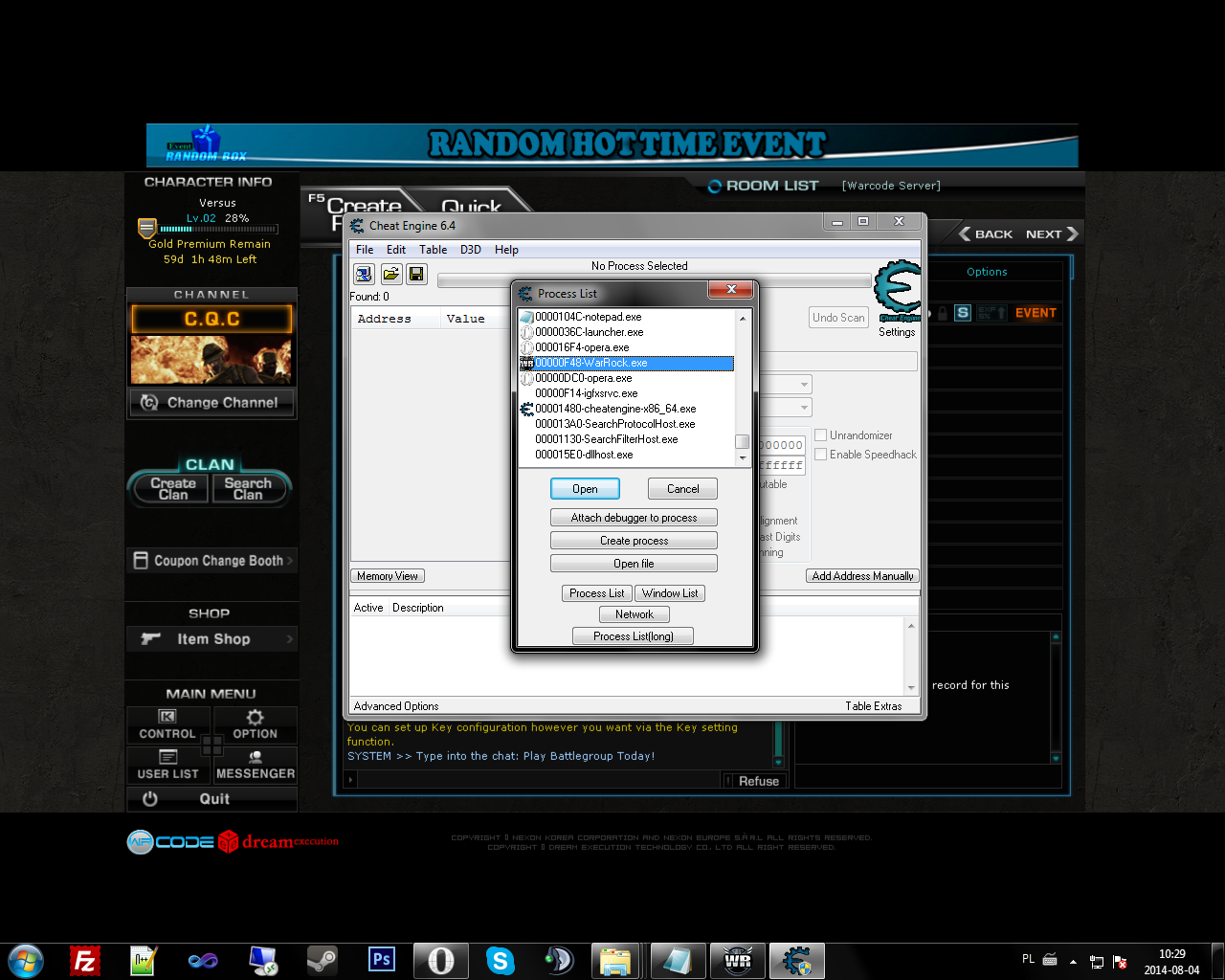The height and width of the screenshot is (980, 1225).
Task: Click the Process List scrollbar thumb
Action: pos(742,441)
